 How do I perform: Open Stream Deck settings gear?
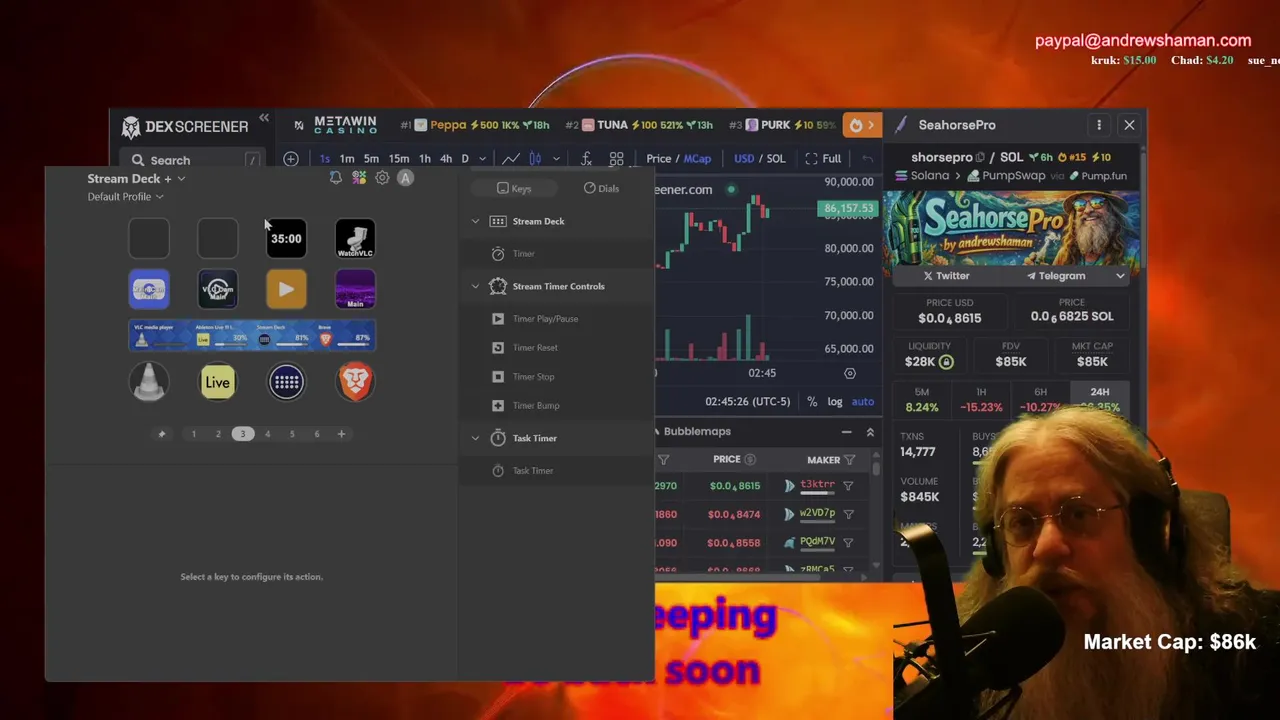tap(382, 178)
